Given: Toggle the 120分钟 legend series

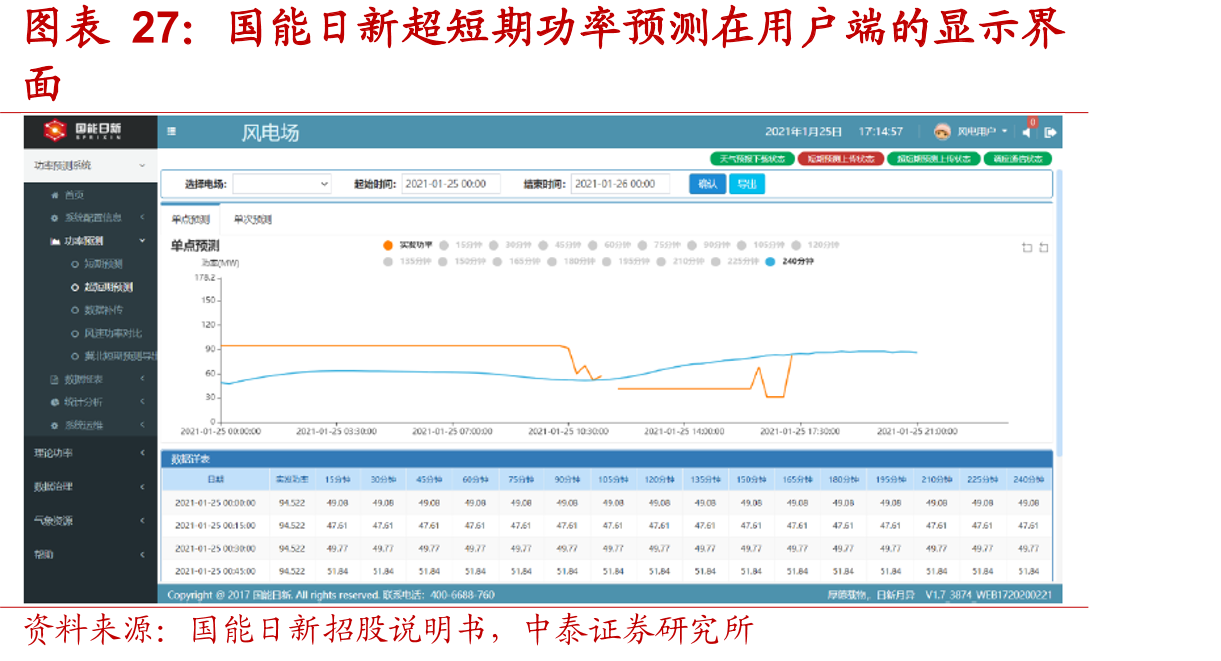Looking at the screenshot, I should [815, 245].
